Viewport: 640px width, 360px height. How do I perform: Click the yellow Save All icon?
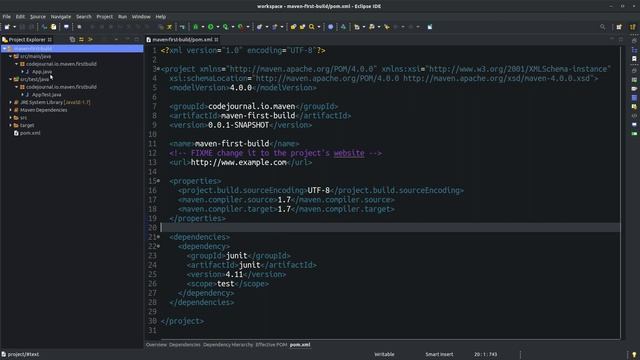pos(53,27)
